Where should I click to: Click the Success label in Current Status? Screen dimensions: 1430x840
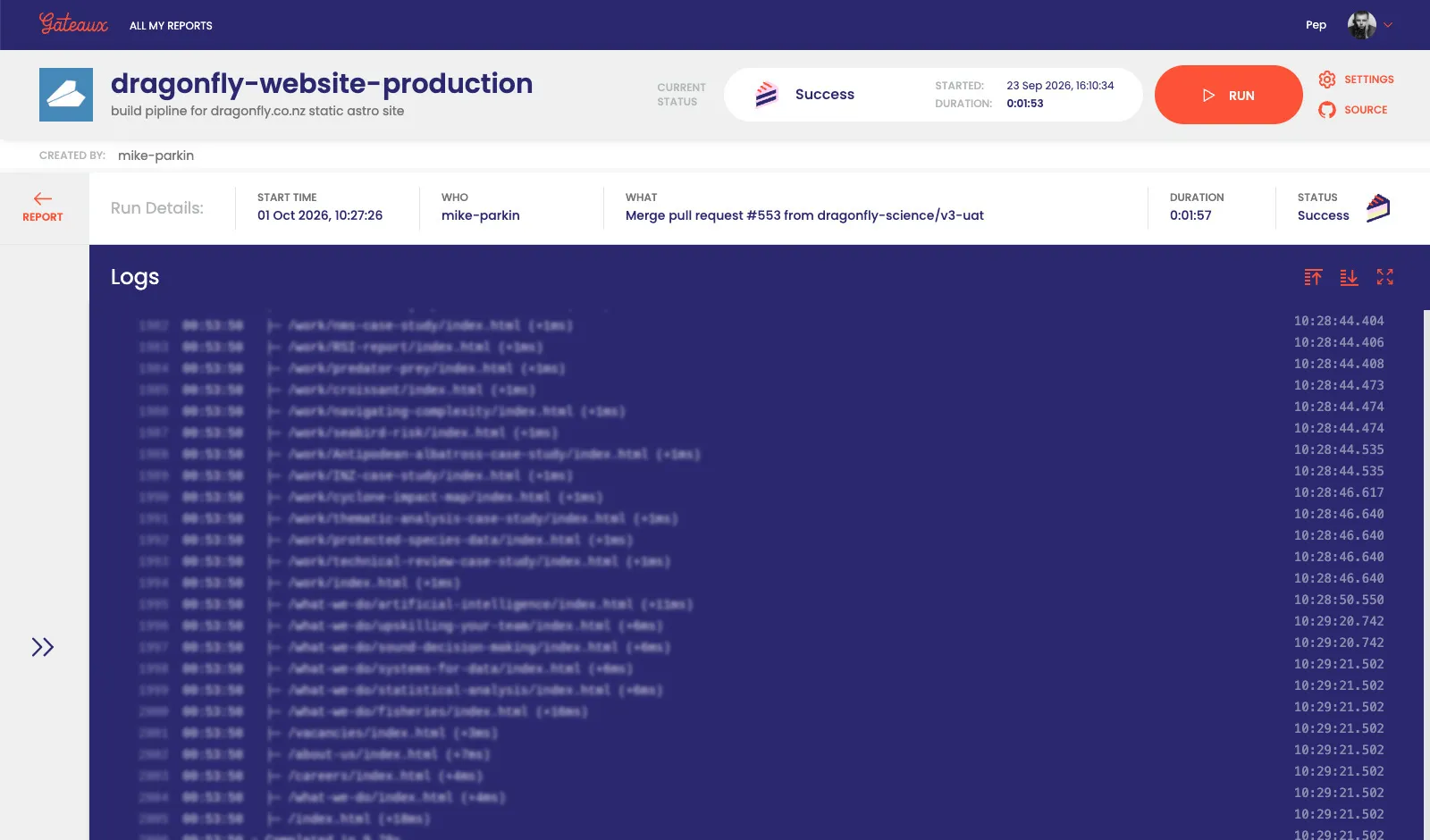coord(825,95)
